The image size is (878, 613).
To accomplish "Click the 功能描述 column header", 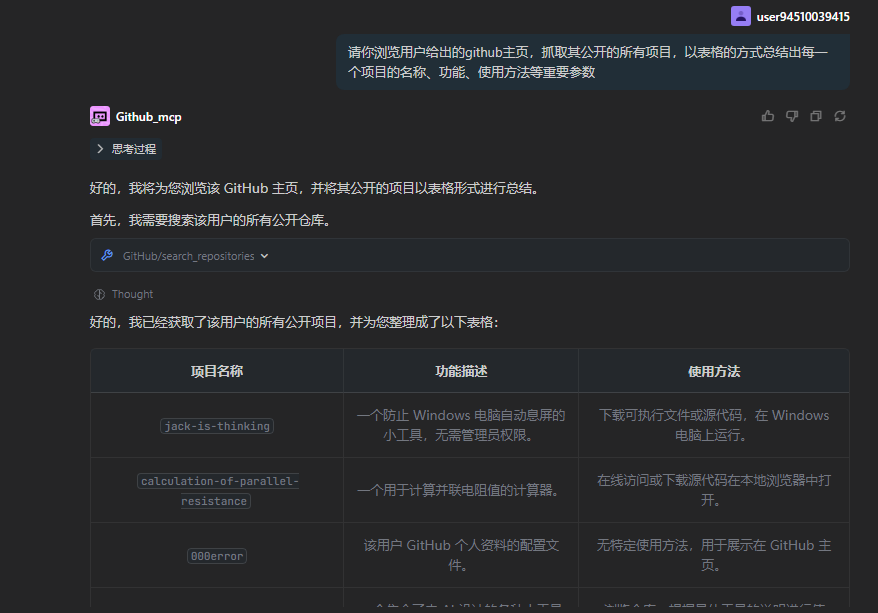I will tap(461, 371).
